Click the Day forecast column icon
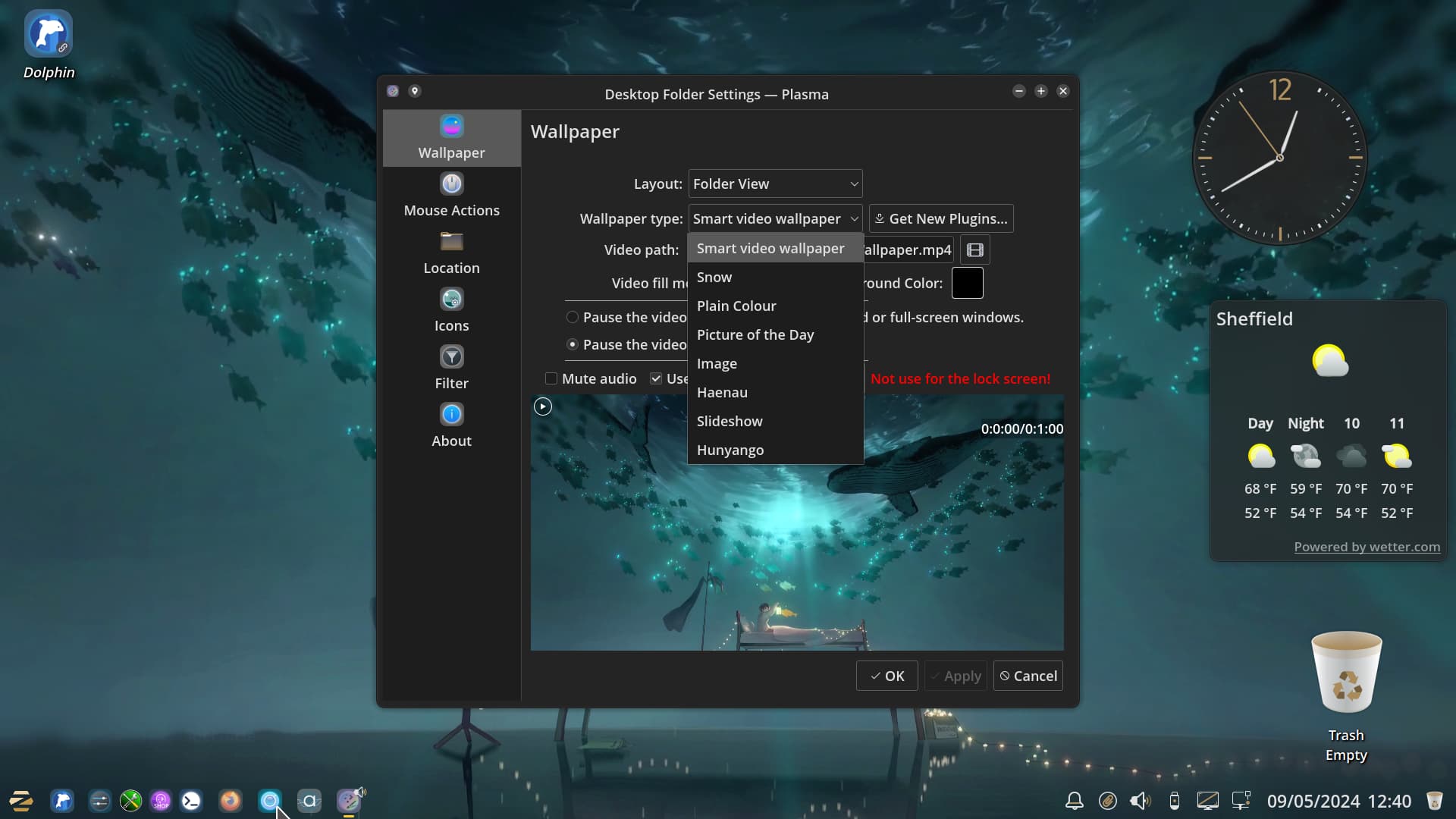The image size is (1456, 819). pyautogui.click(x=1260, y=456)
